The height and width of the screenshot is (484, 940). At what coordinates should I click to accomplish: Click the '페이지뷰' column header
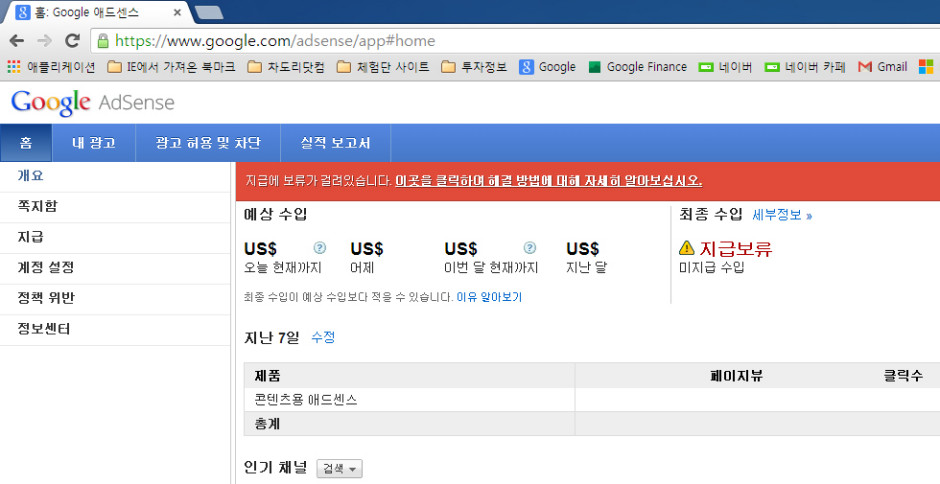736,376
